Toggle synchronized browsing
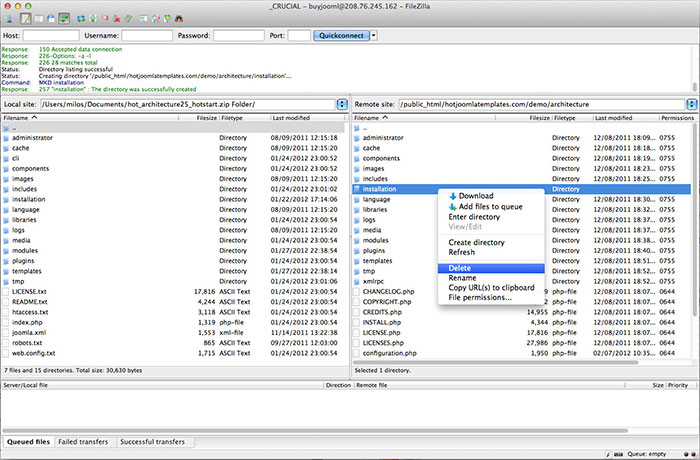This screenshot has width=700, height=460. click(x=167, y=19)
